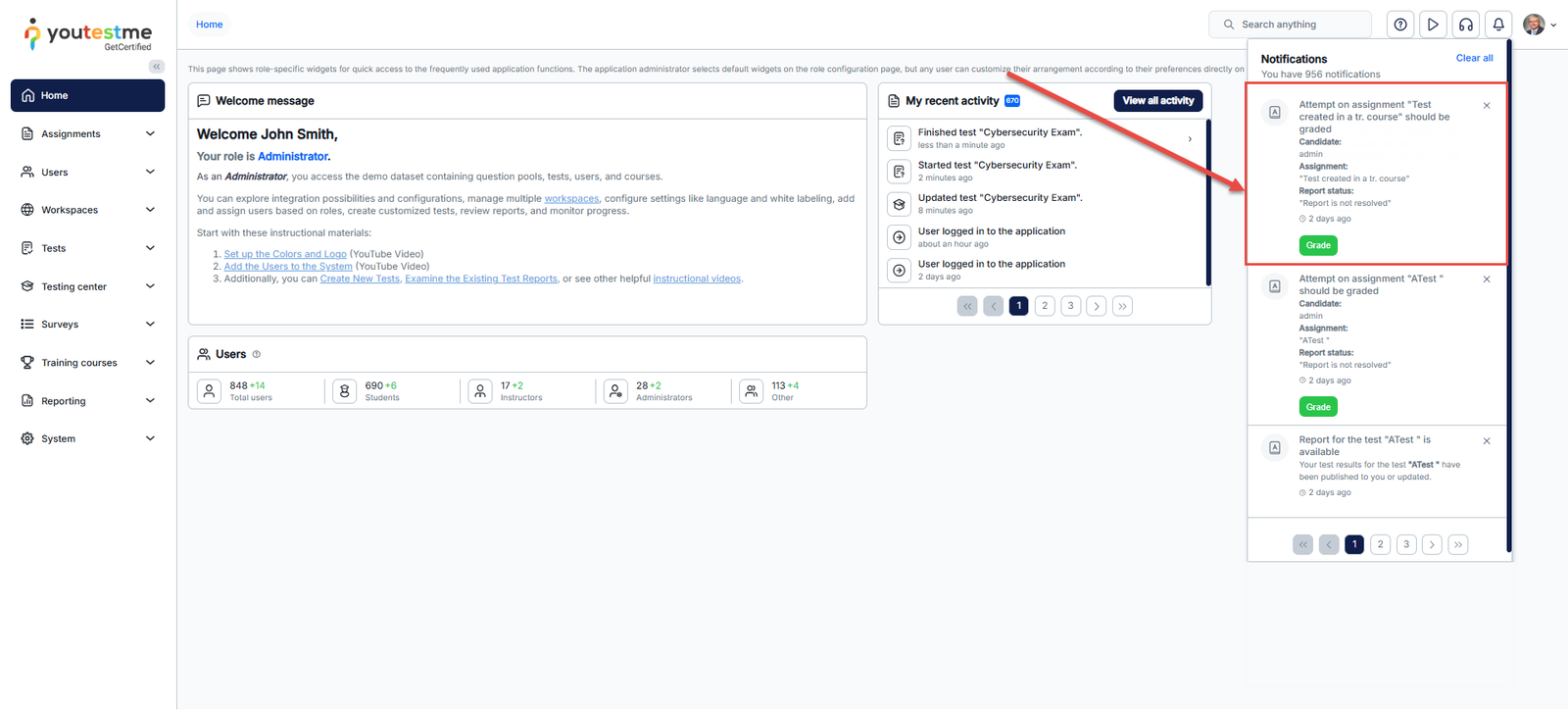
Task: Open the video tutorials play icon
Action: point(1433,25)
